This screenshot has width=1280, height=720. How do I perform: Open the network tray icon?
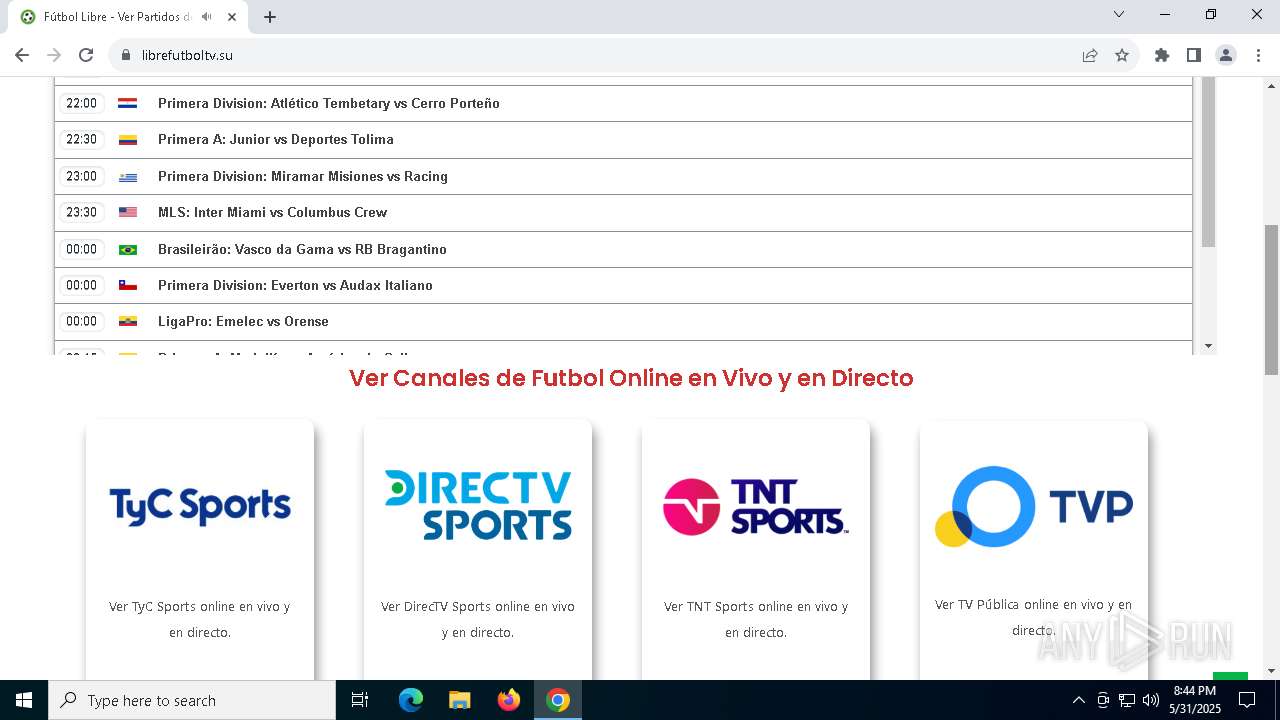(x=1127, y=700)
